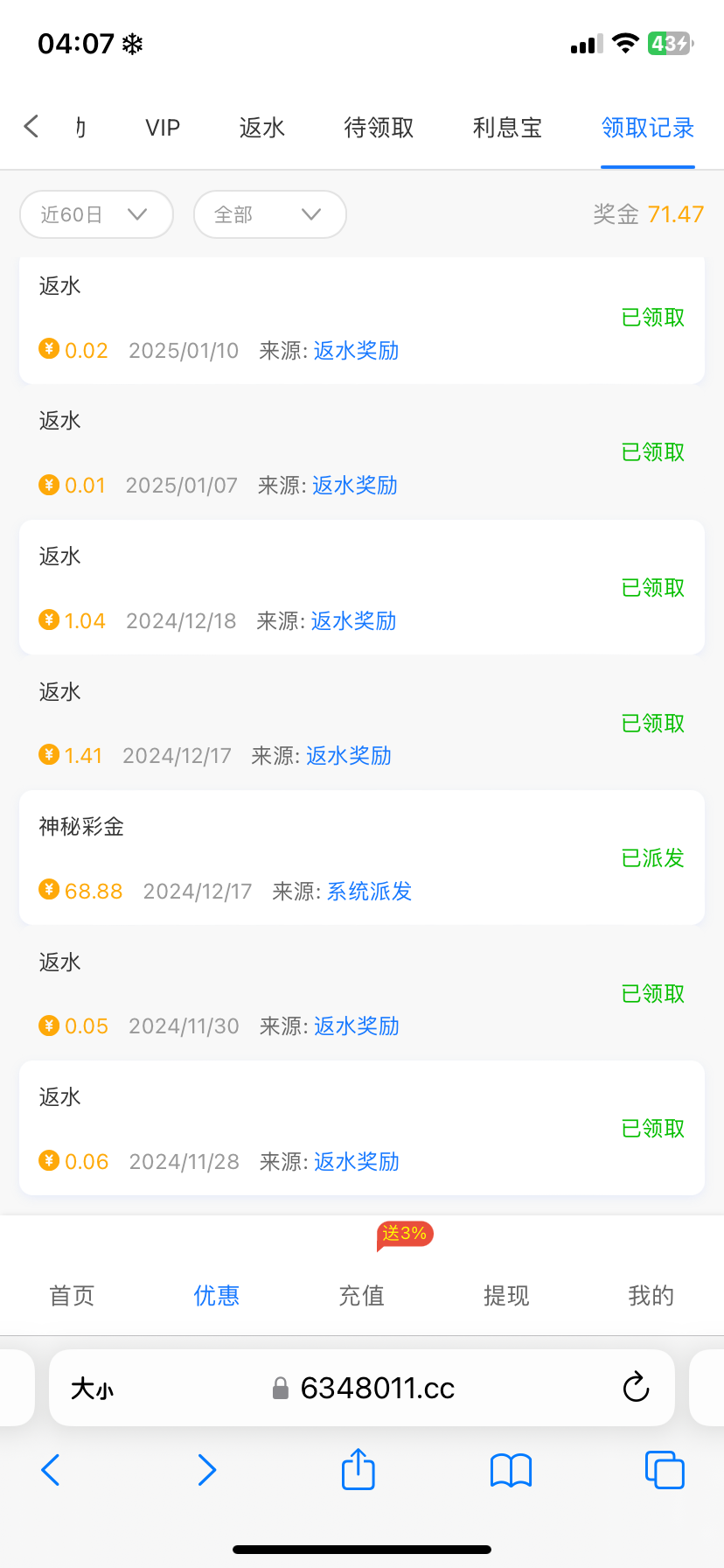Switch to the 待领取 tab
Screen dimensions: 724x1568
click(379, 128)
